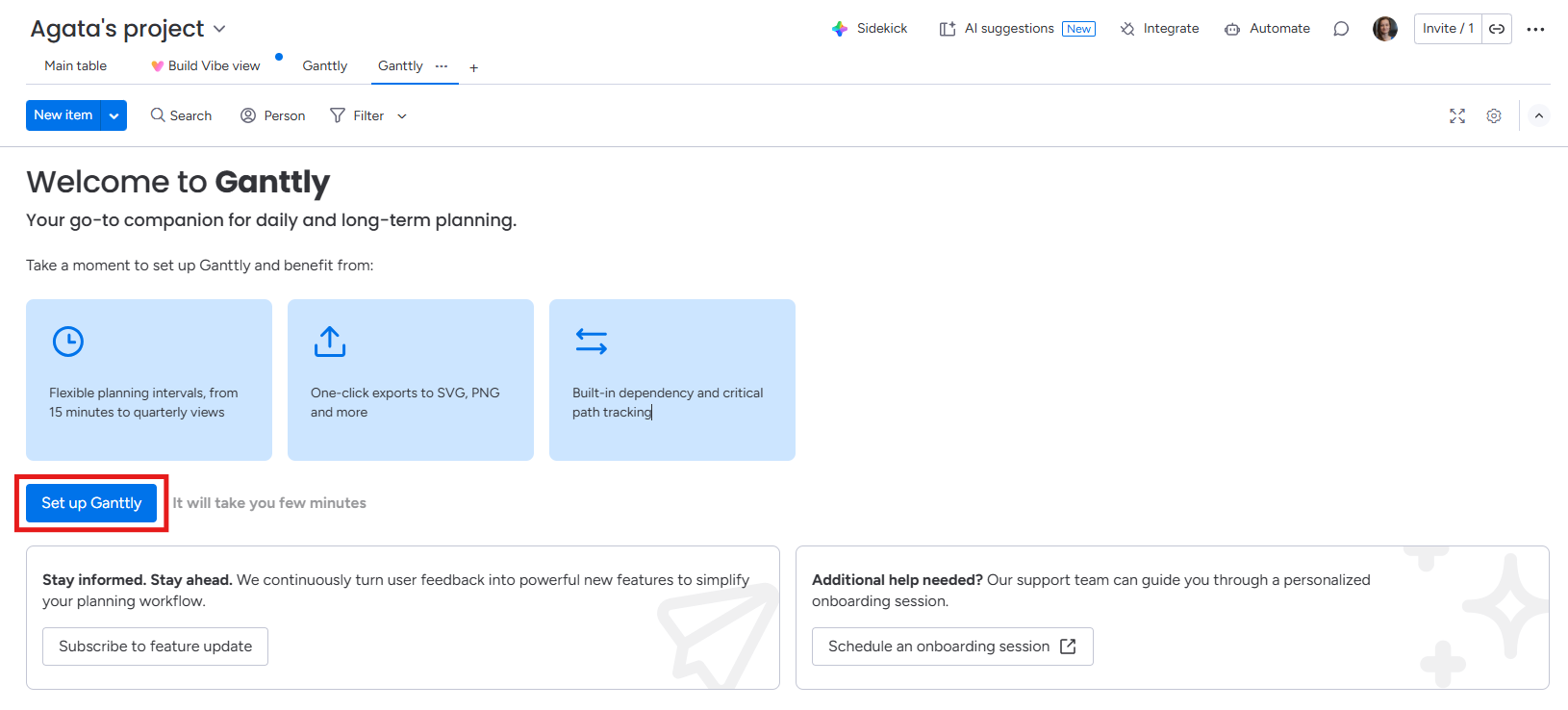Click 'It will take you few minutes' text
Screen dimensions: 1568x710
pos(269,503)
